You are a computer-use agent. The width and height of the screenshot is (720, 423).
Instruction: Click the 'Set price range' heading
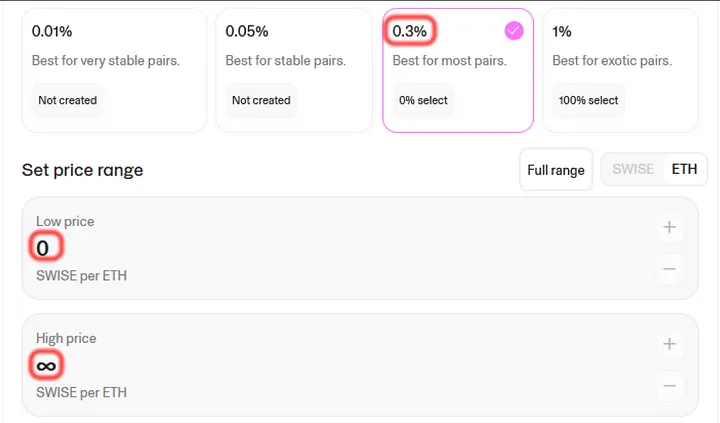pos(82,170)
